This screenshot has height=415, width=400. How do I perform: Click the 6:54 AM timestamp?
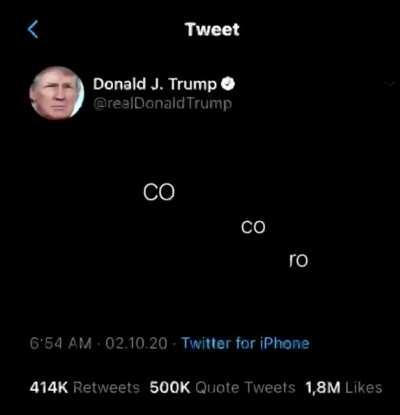pos(61,343)
